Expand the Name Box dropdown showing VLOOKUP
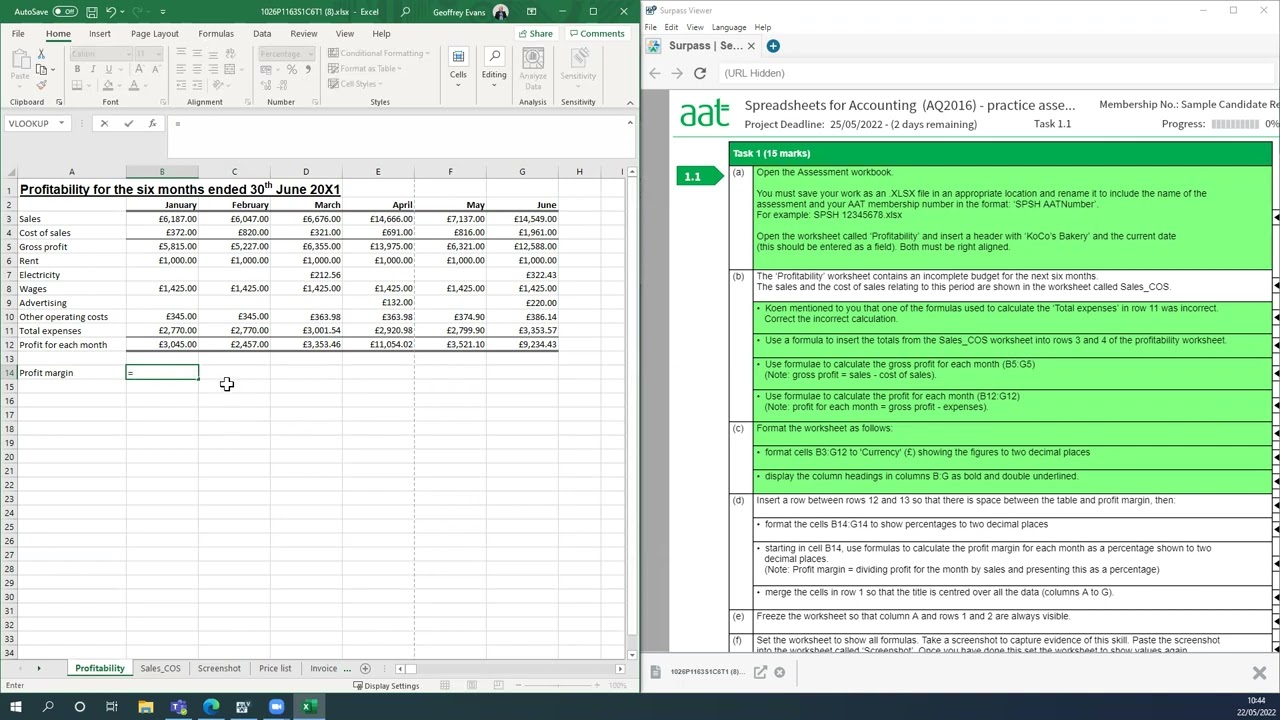The height and width of the screenshot is (720, 1280). [x=61, y=123]
